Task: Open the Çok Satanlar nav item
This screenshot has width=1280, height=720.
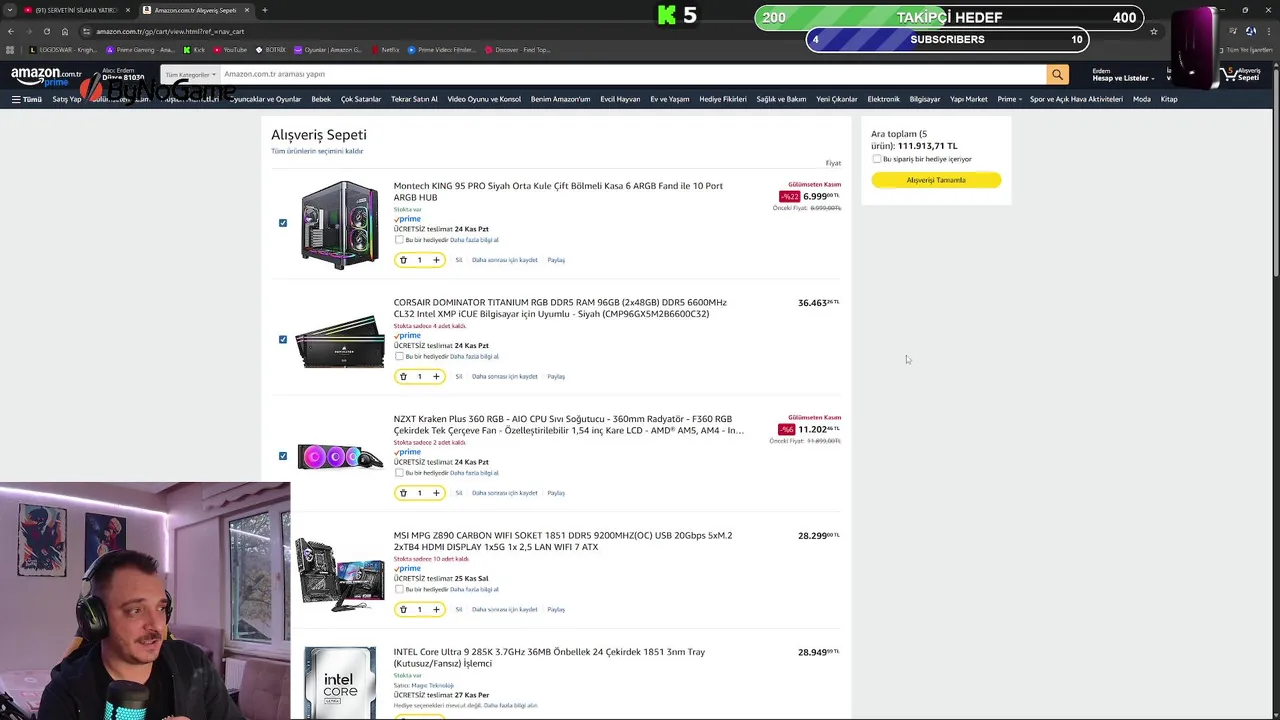Action: pos(361,99)
